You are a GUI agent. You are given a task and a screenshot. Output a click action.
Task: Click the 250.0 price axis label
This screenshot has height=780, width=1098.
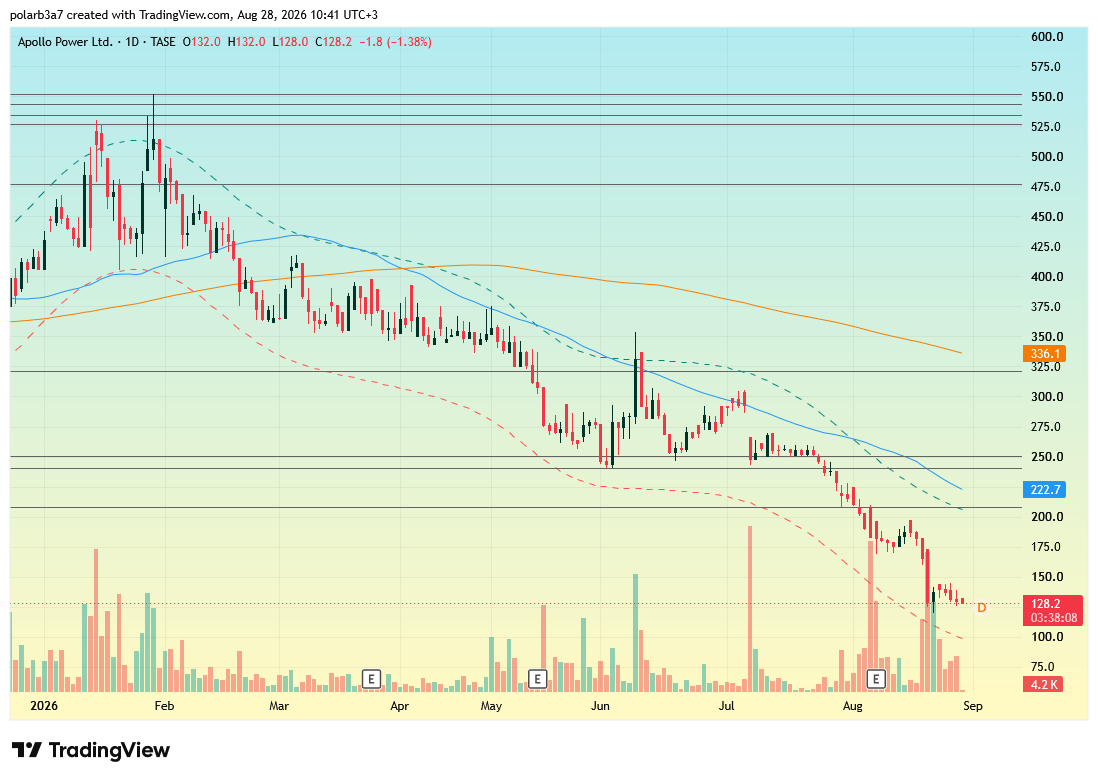coord(1047,457)
